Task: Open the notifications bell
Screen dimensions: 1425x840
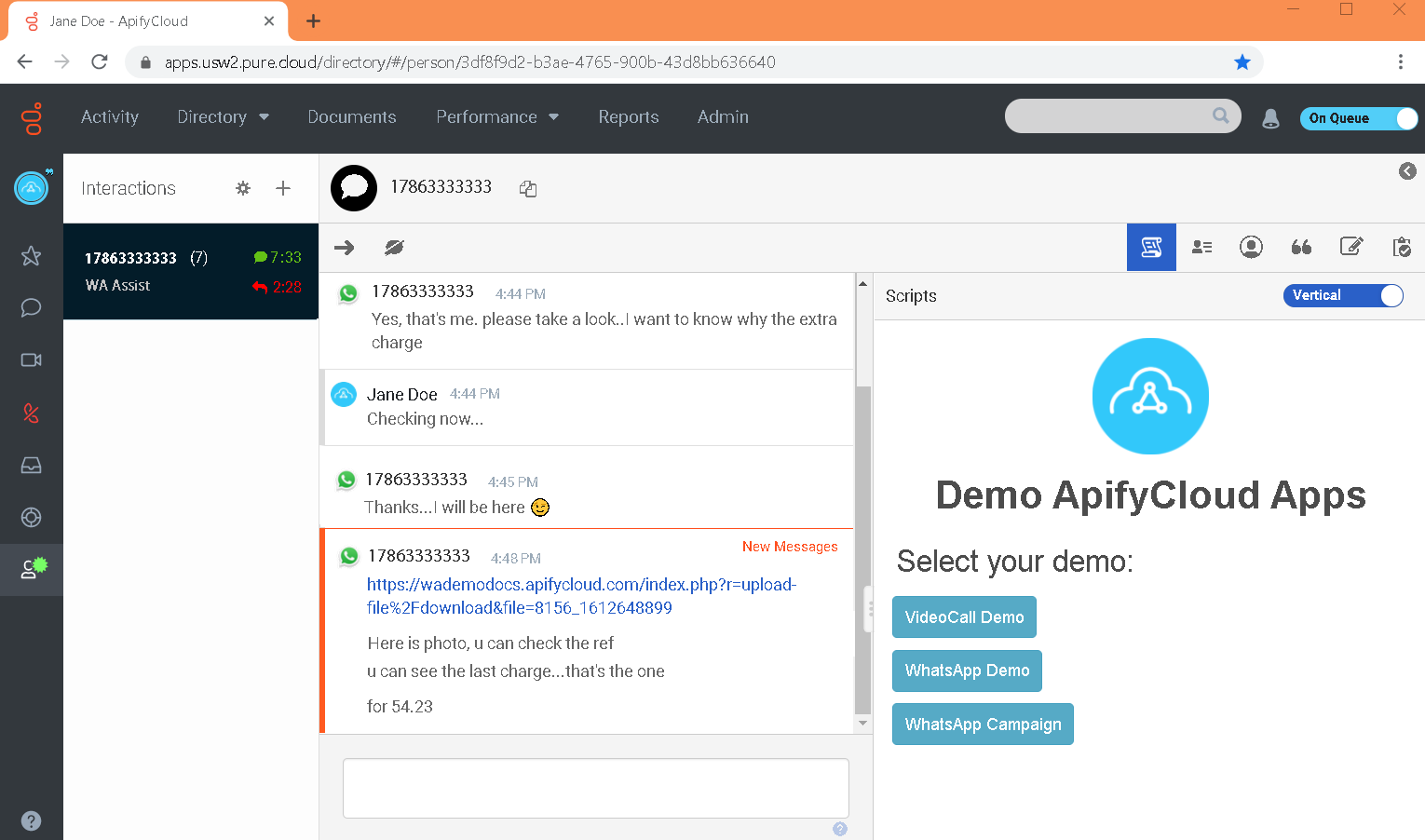Action: pyautogui.click(x=1270, y=118)
